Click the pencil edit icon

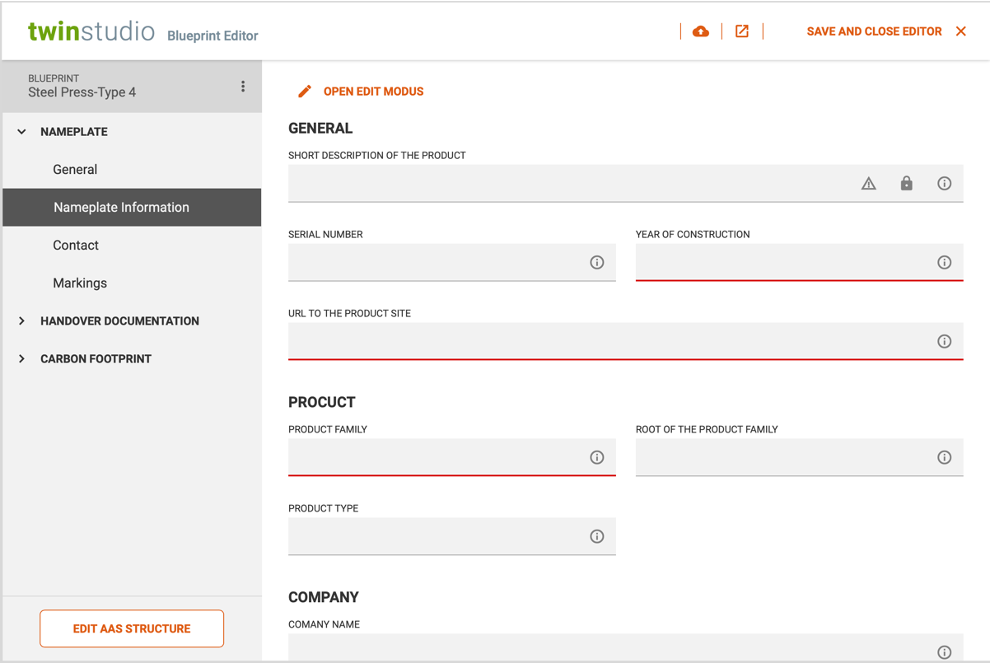pos(305,91)
